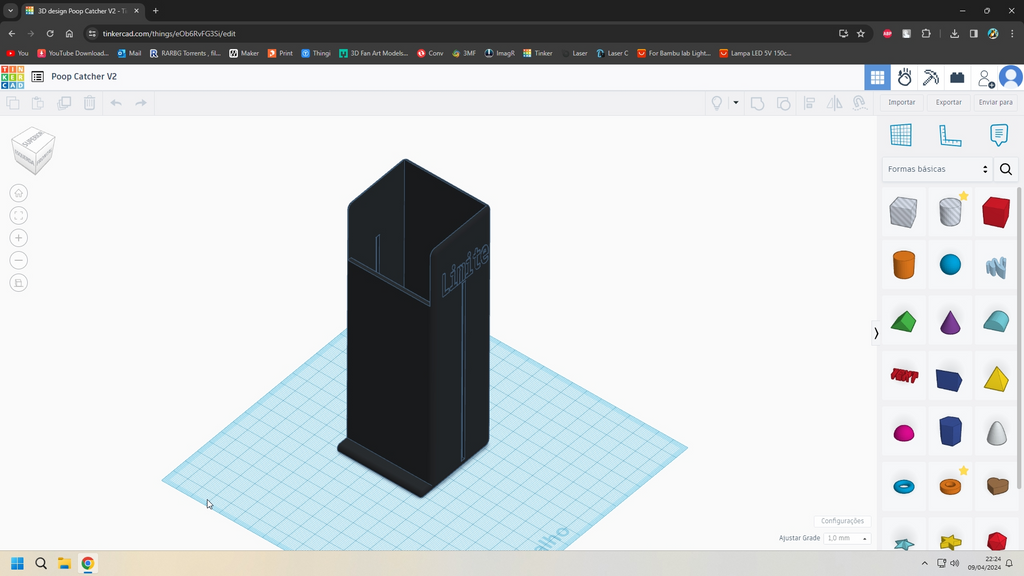
Task: Click the shape search magnifier
Action: point(1006,169)
